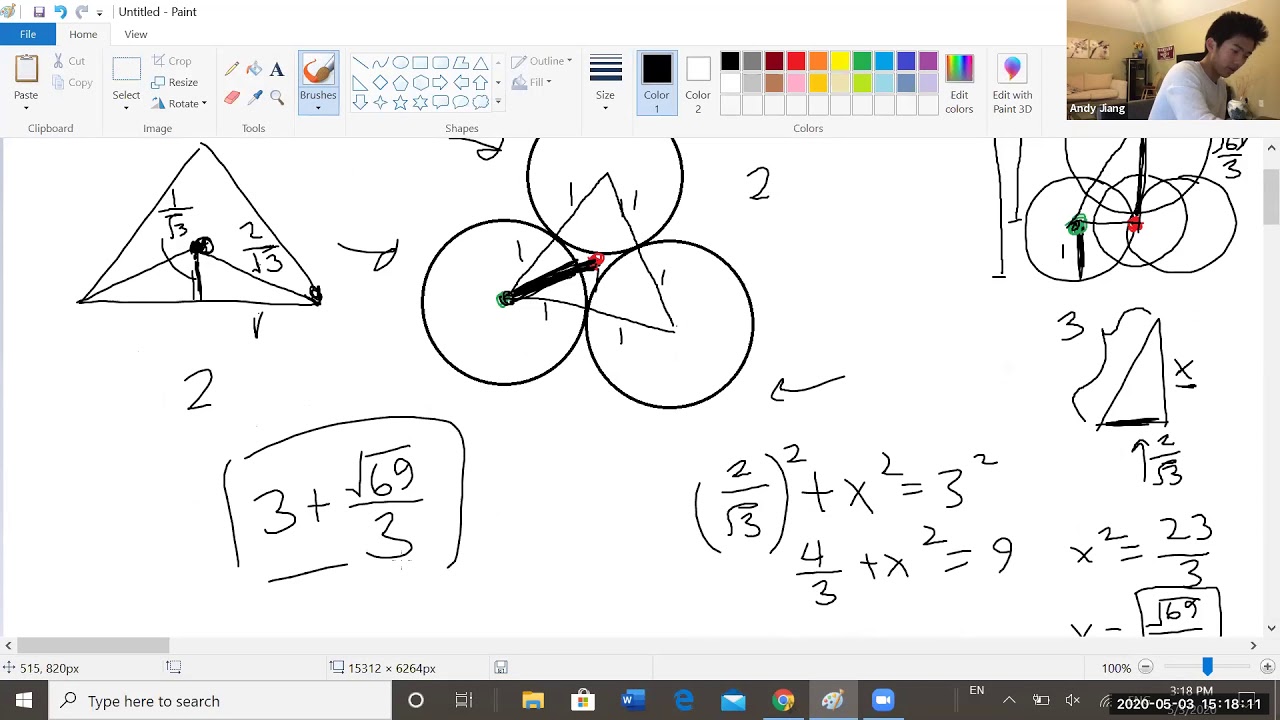Select the Color picker eyedropper tool

[254, 97]
